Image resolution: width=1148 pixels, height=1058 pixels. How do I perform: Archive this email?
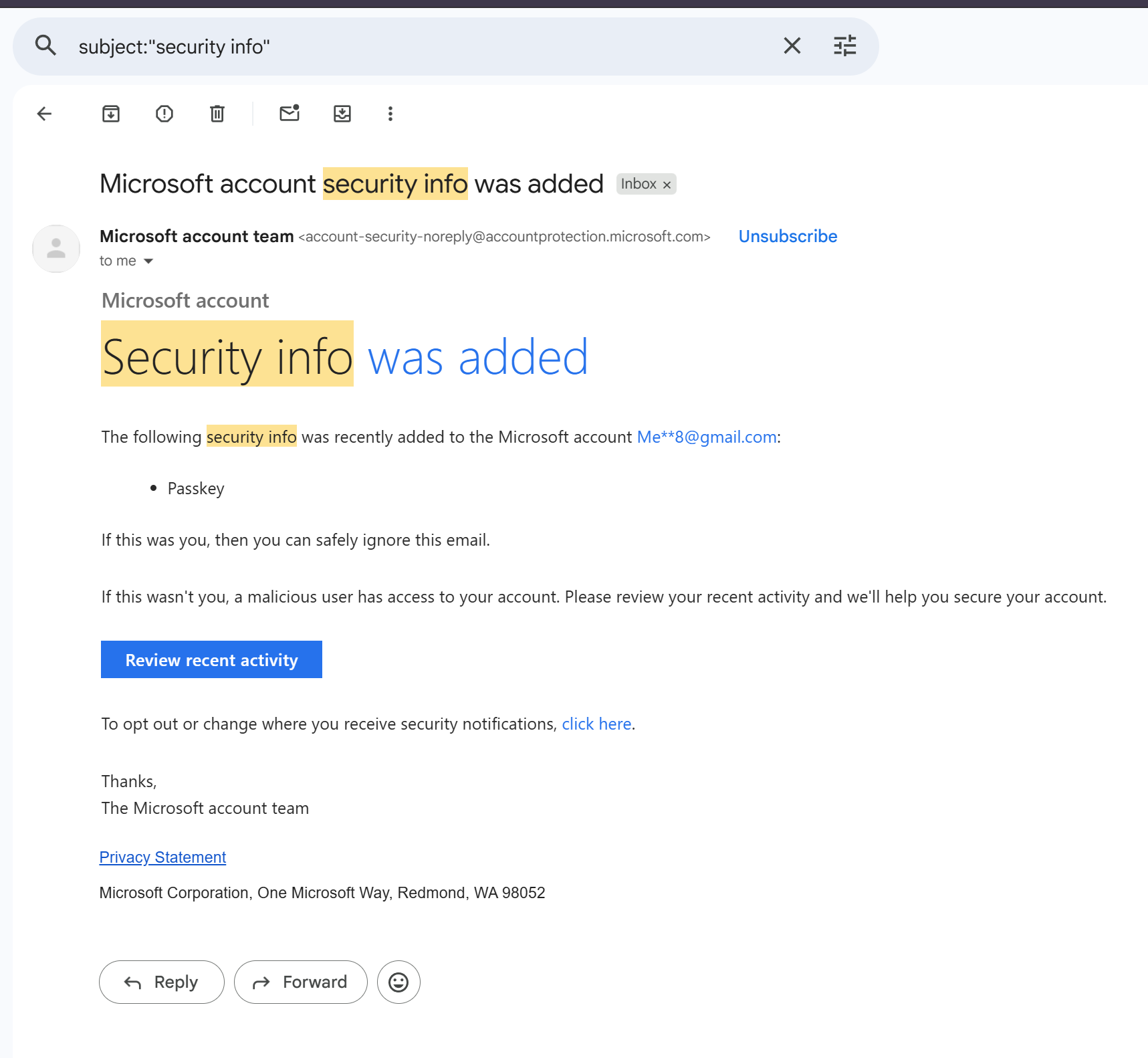click(111, 114)
